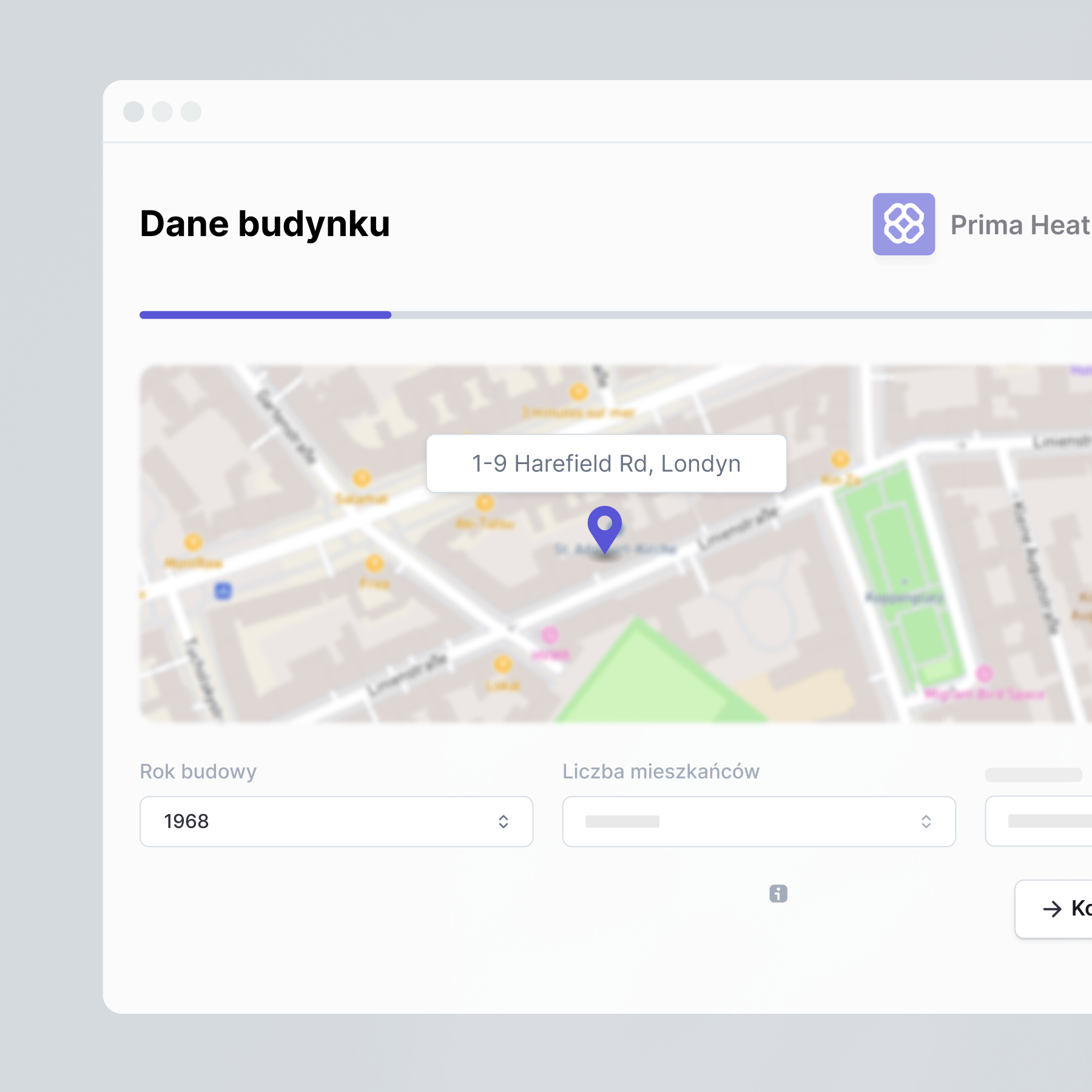
Task: Click the Prima Heat logo icon
Action: (x=903, y=224)
